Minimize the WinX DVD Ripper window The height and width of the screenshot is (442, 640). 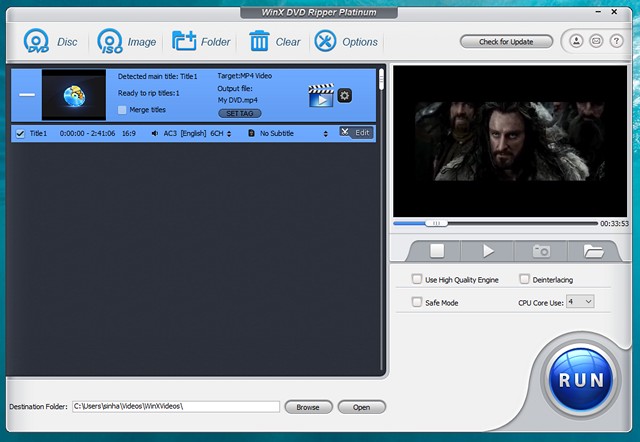[x=598, y=12]
